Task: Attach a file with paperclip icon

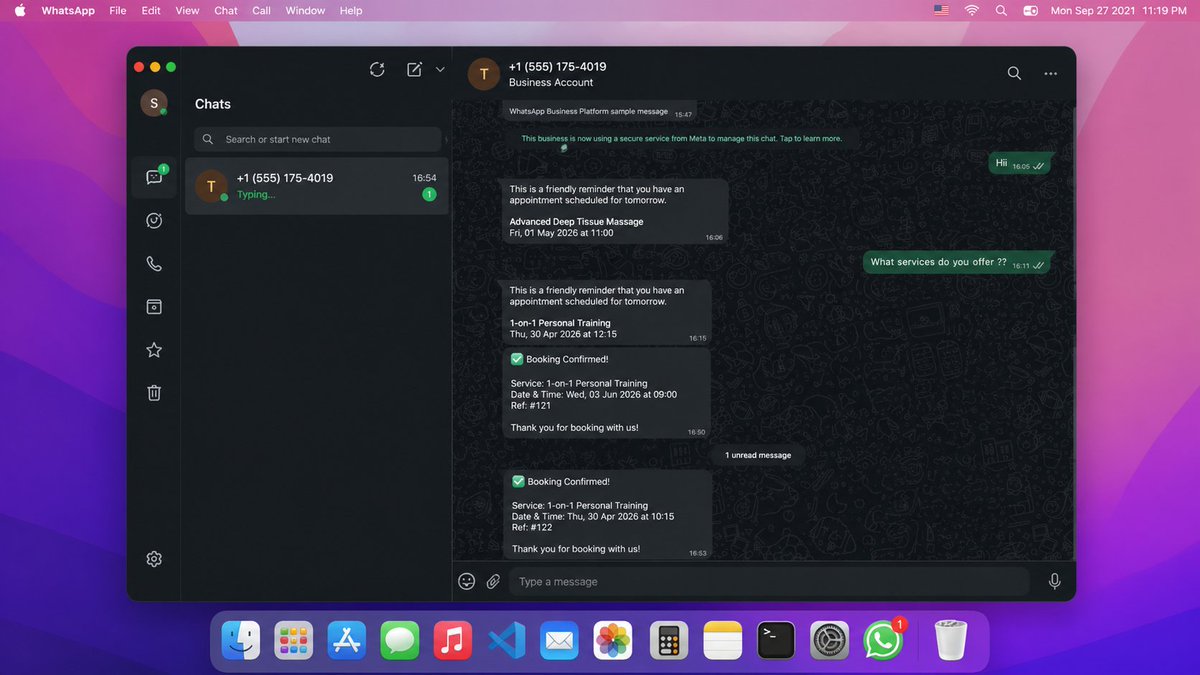Action: tap(493, 581)
